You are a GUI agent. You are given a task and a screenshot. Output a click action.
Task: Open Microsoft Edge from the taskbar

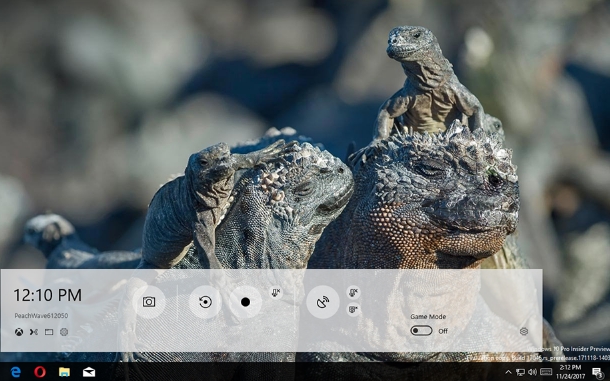pos(16,372)
